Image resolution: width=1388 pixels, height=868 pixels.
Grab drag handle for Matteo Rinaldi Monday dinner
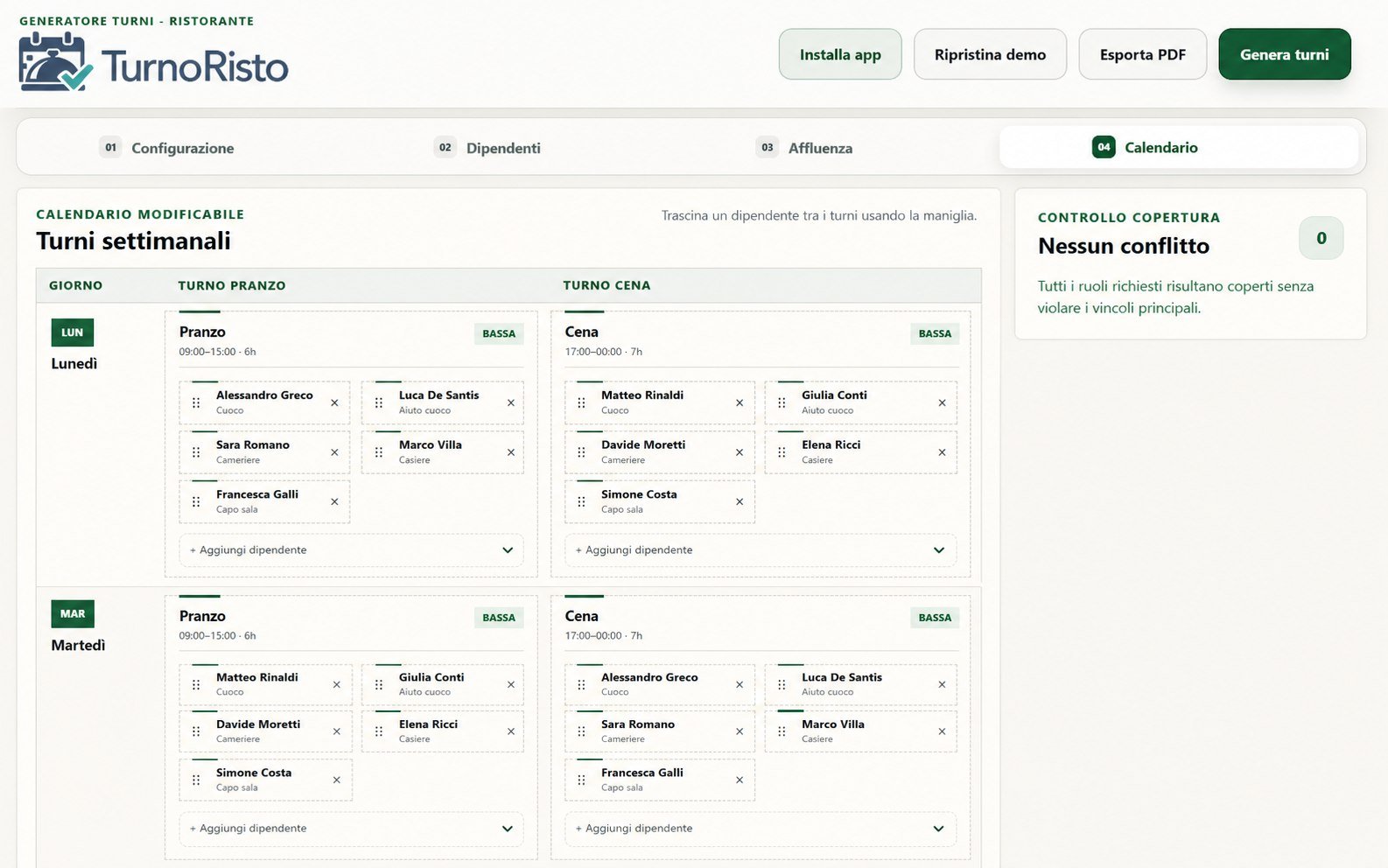(581, 402)
